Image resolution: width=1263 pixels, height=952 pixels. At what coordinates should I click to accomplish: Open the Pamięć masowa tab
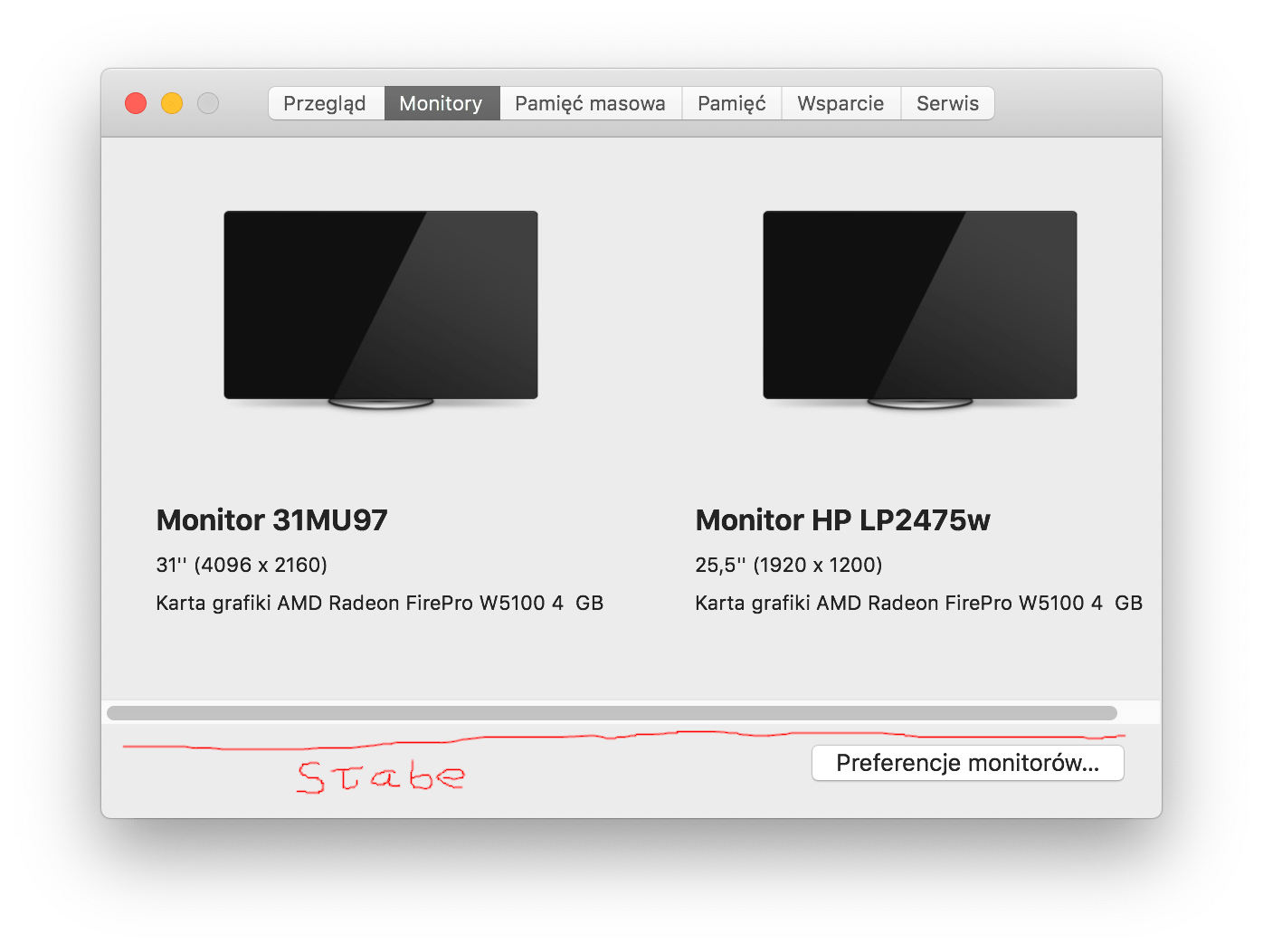591,103
